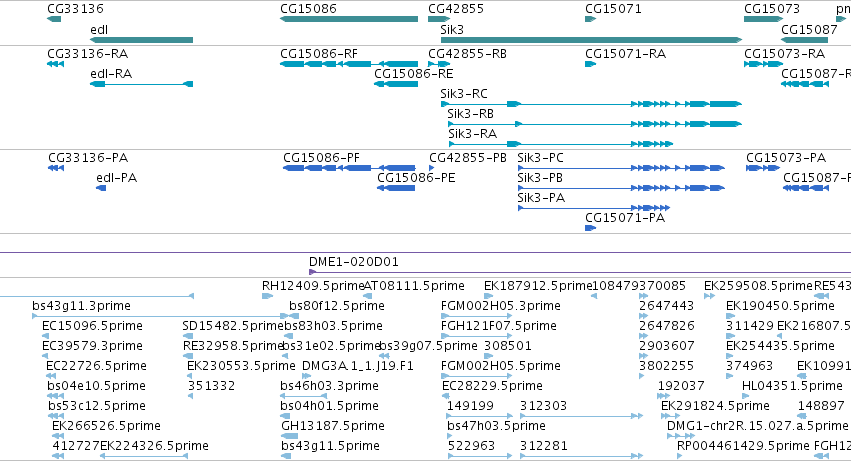Image resolution: width=851 pixels, height=461 pixels.
Task: Click the EK190450.5prime EST label
Action: 780,306
